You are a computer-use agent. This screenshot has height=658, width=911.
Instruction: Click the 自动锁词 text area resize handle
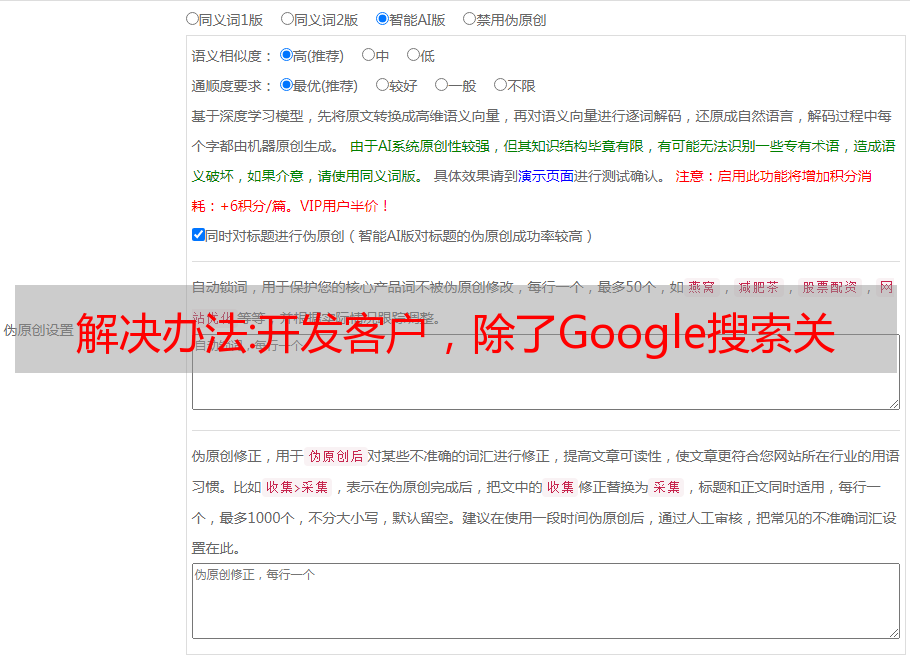coord(893,403)
